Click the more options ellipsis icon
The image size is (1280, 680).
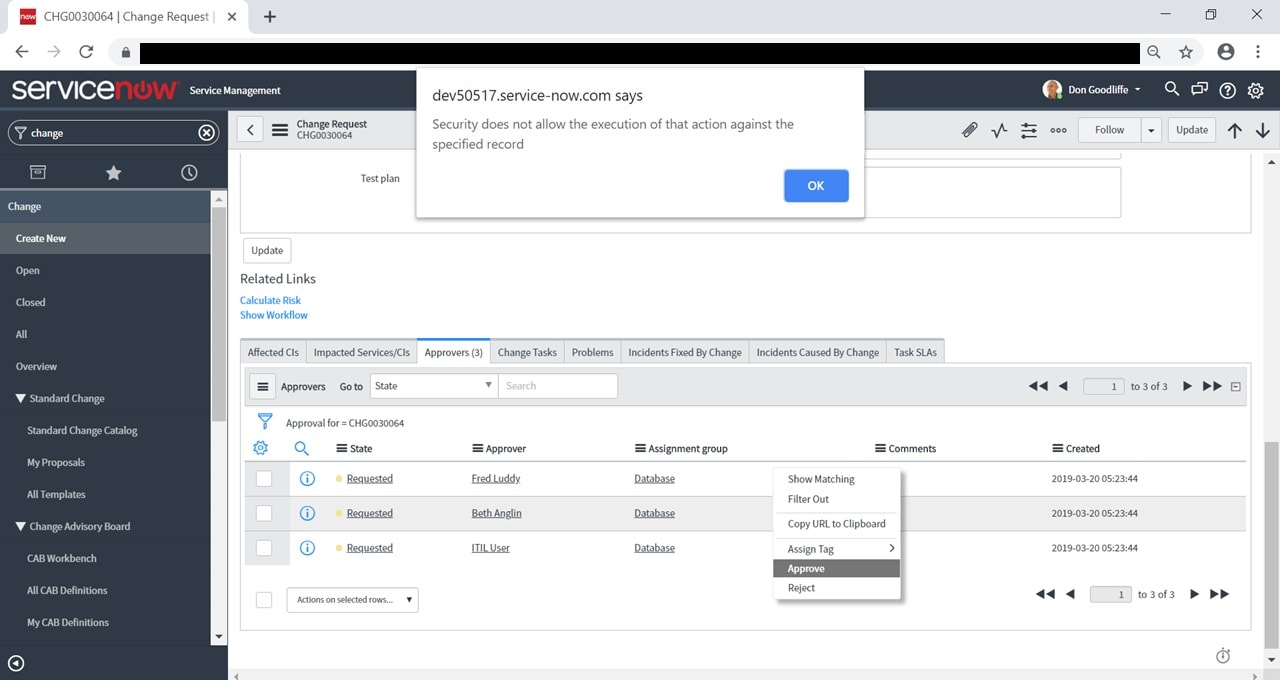(x=1058, y=130)
